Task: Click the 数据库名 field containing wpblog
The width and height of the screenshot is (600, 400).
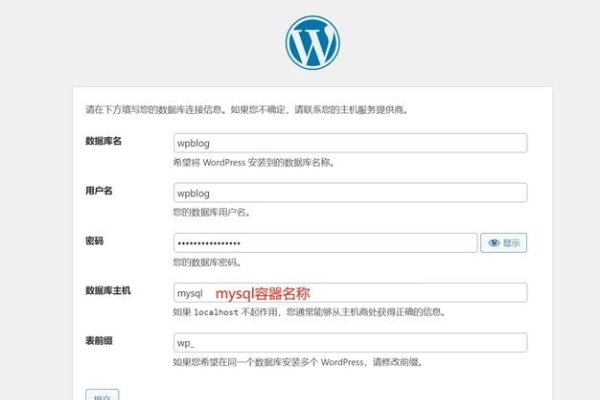Action: click(350, 143)
